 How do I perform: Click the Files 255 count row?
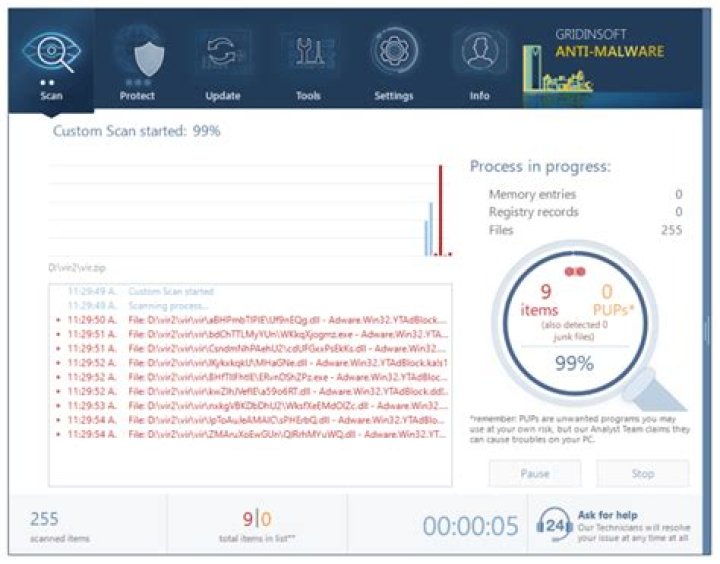point(585,230)
